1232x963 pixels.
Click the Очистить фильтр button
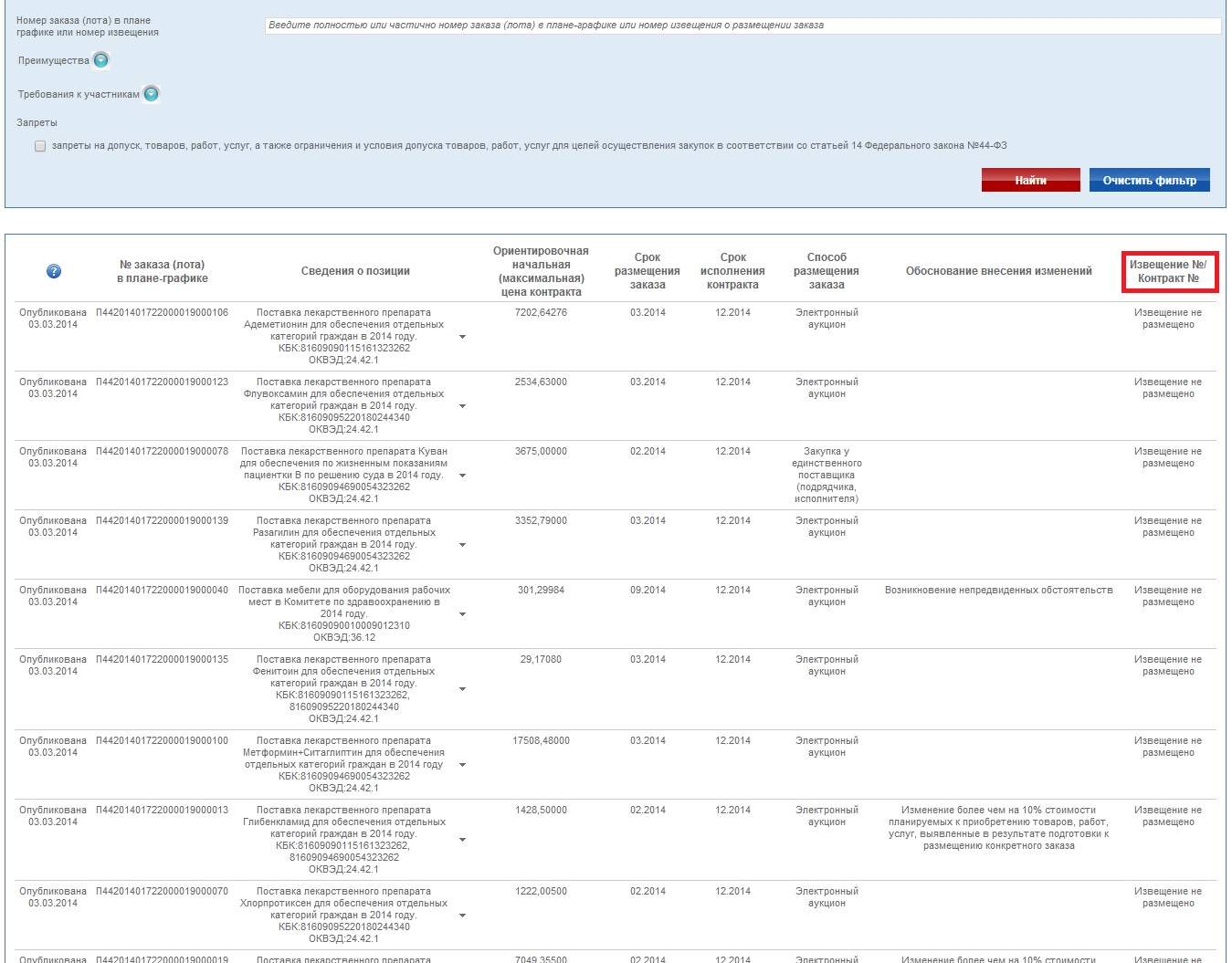[x=1149, y=180]
